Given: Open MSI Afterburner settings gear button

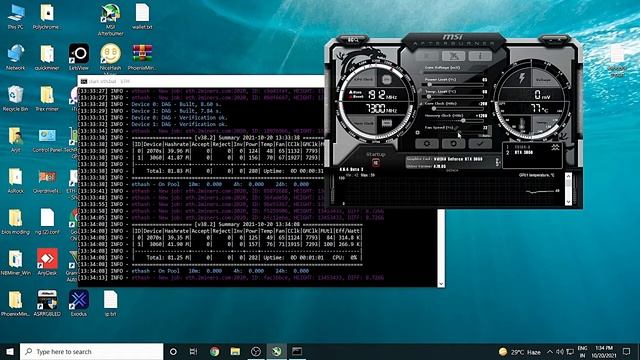Looking at the screenshot, I should point(427,144).
